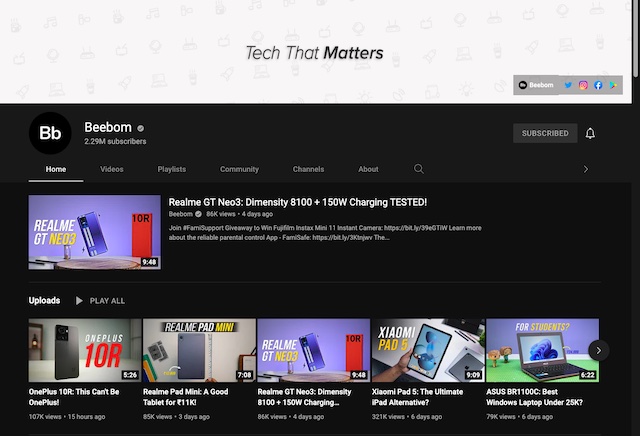Click title 'OnePlus 10R: This Can't Be OnePlus!'
Screen dimensions: 640x436
coord(74,397)
